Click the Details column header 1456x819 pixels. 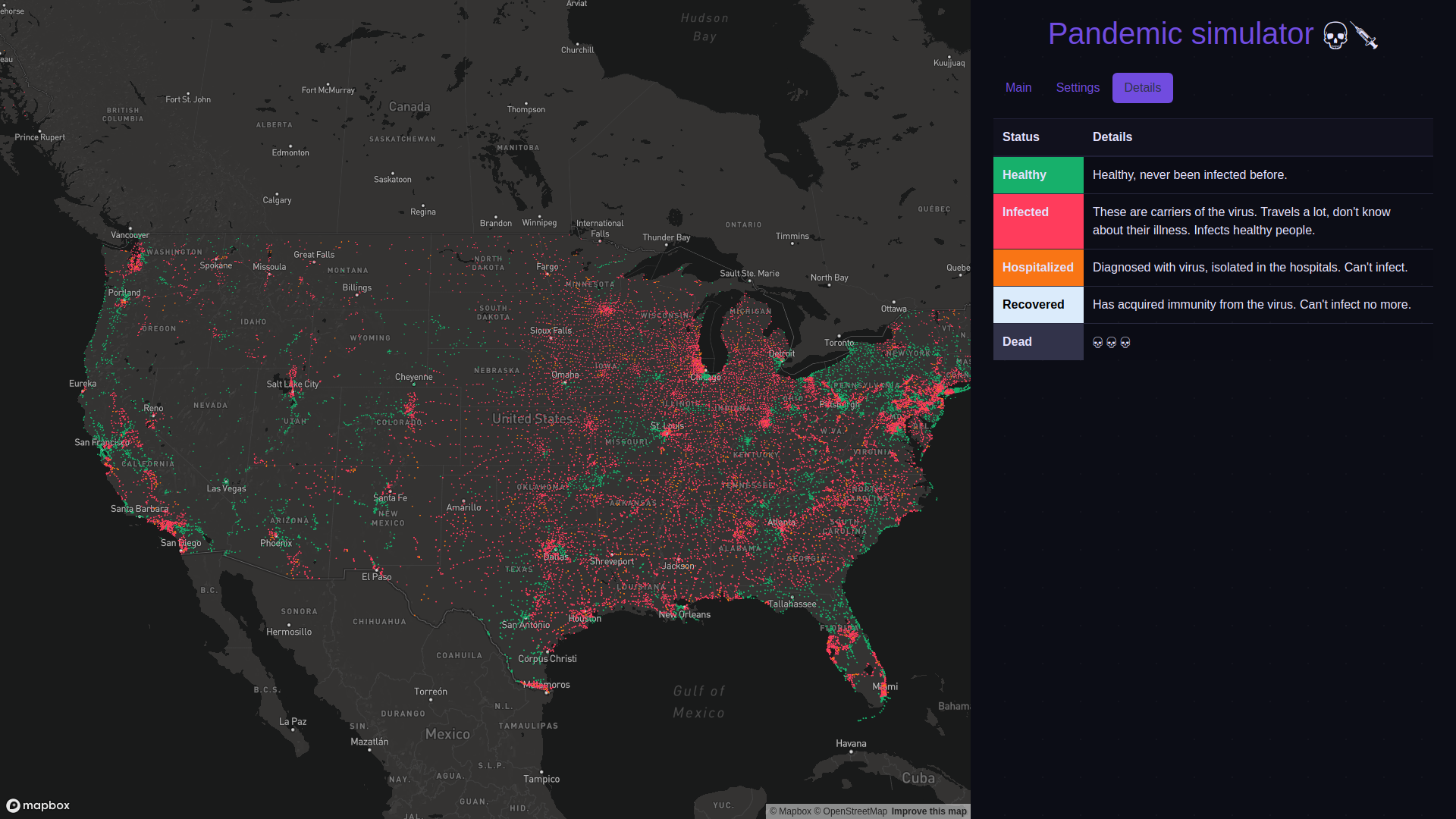point(1112,136)
